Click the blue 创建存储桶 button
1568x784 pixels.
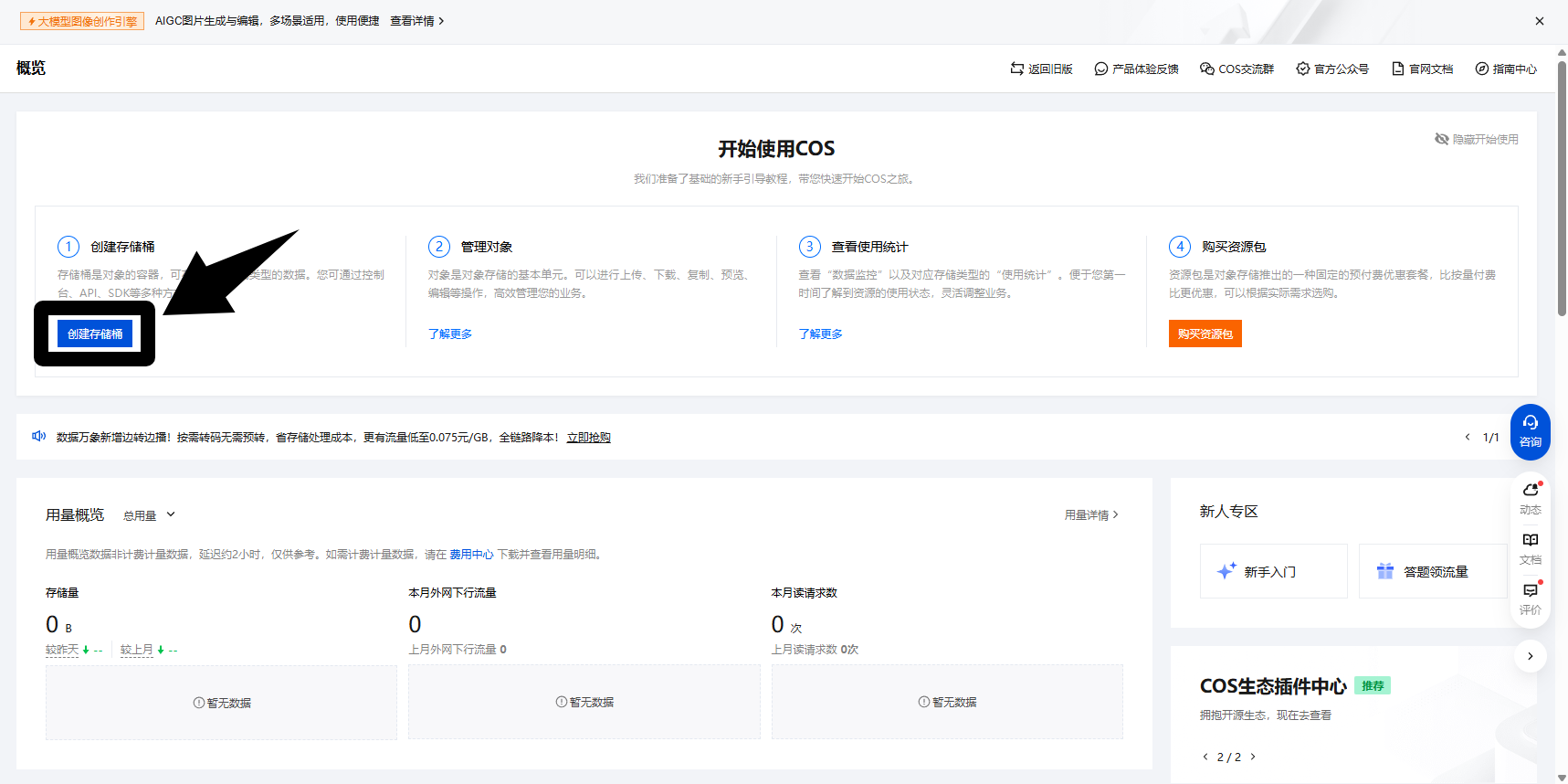[x=95, y=334]
